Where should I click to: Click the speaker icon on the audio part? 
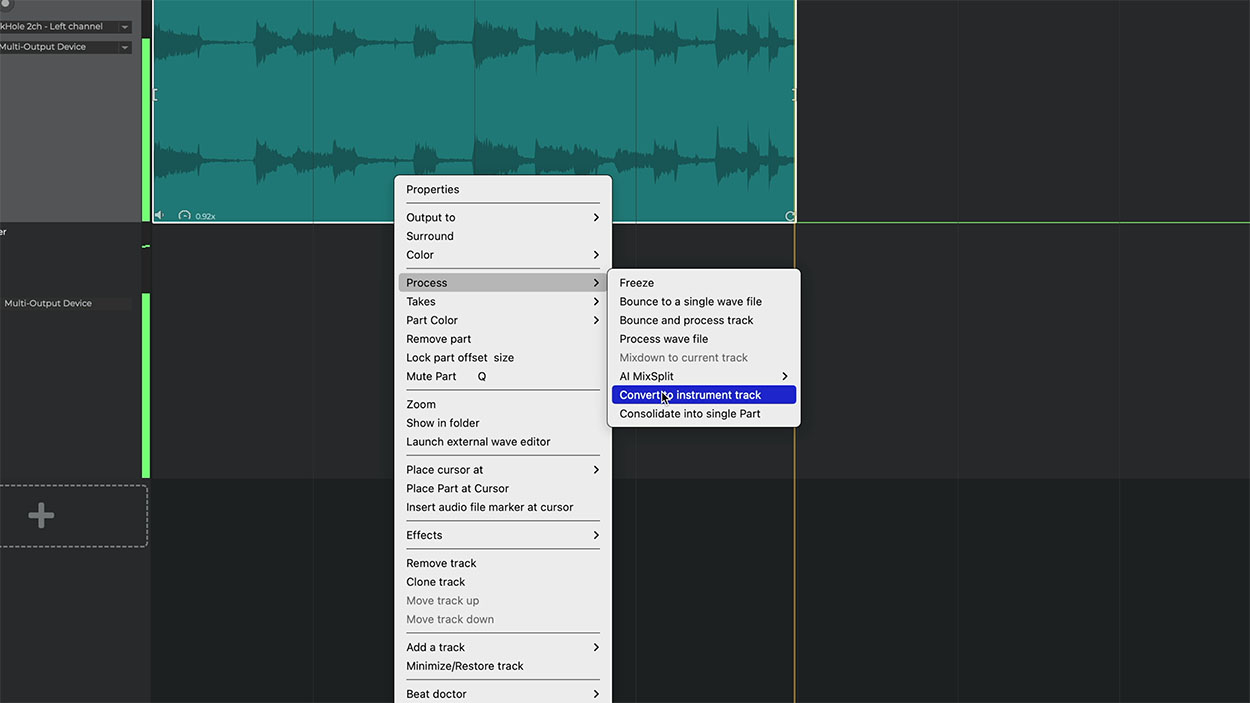click(159, 215)
